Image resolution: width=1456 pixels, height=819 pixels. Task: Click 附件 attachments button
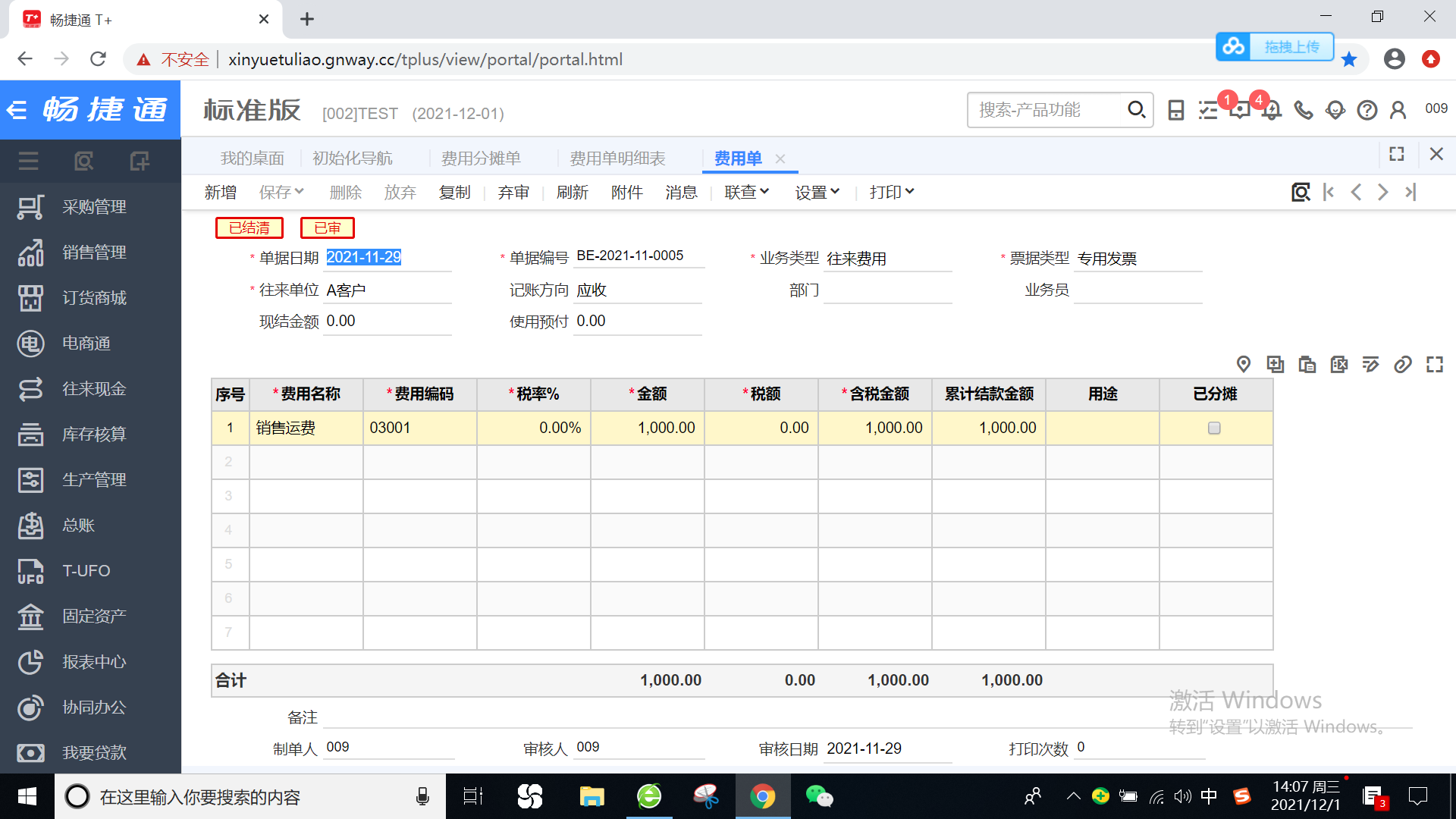tap(627, 193)
